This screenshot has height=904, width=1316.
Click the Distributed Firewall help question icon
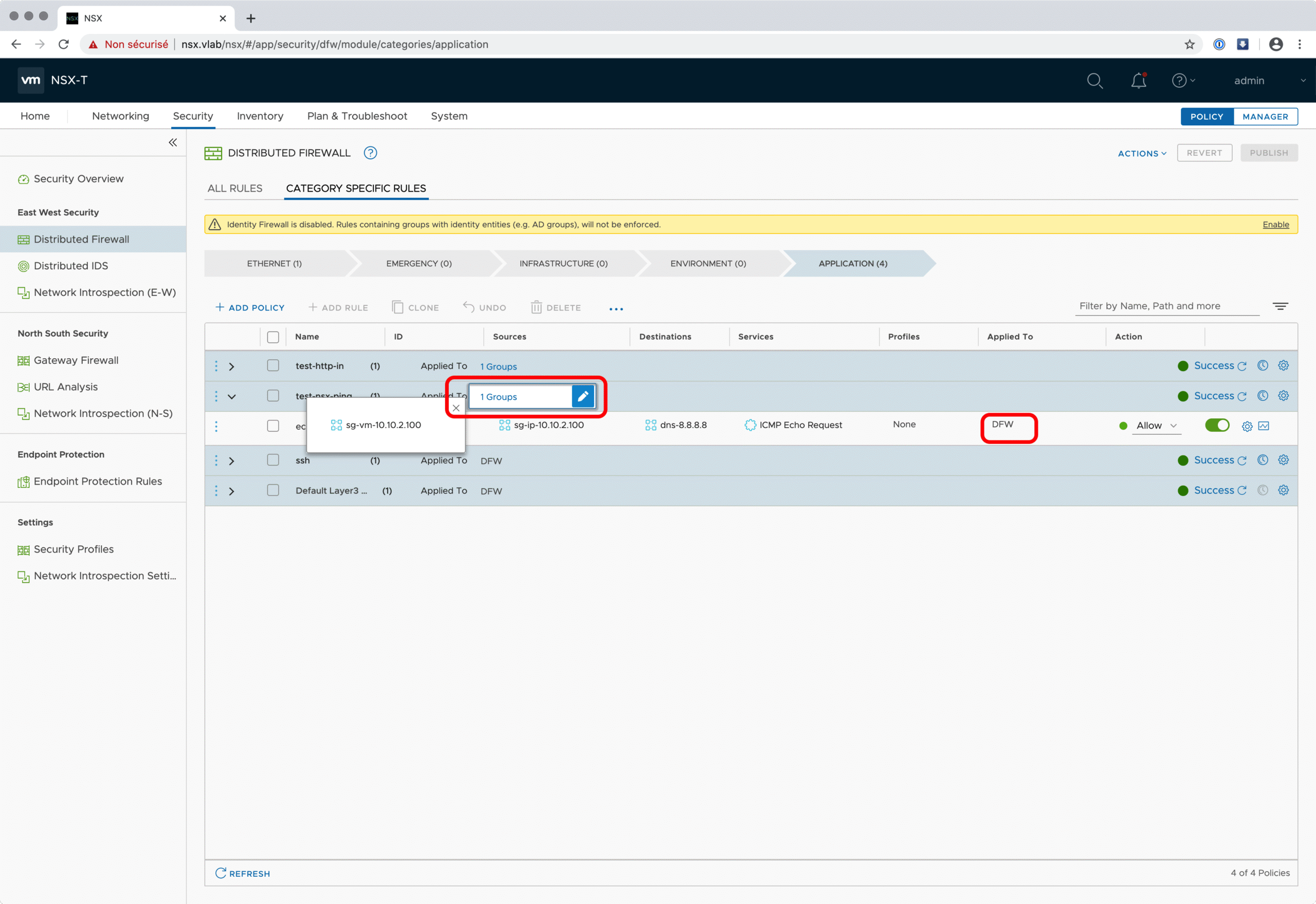tap(370, 153)
